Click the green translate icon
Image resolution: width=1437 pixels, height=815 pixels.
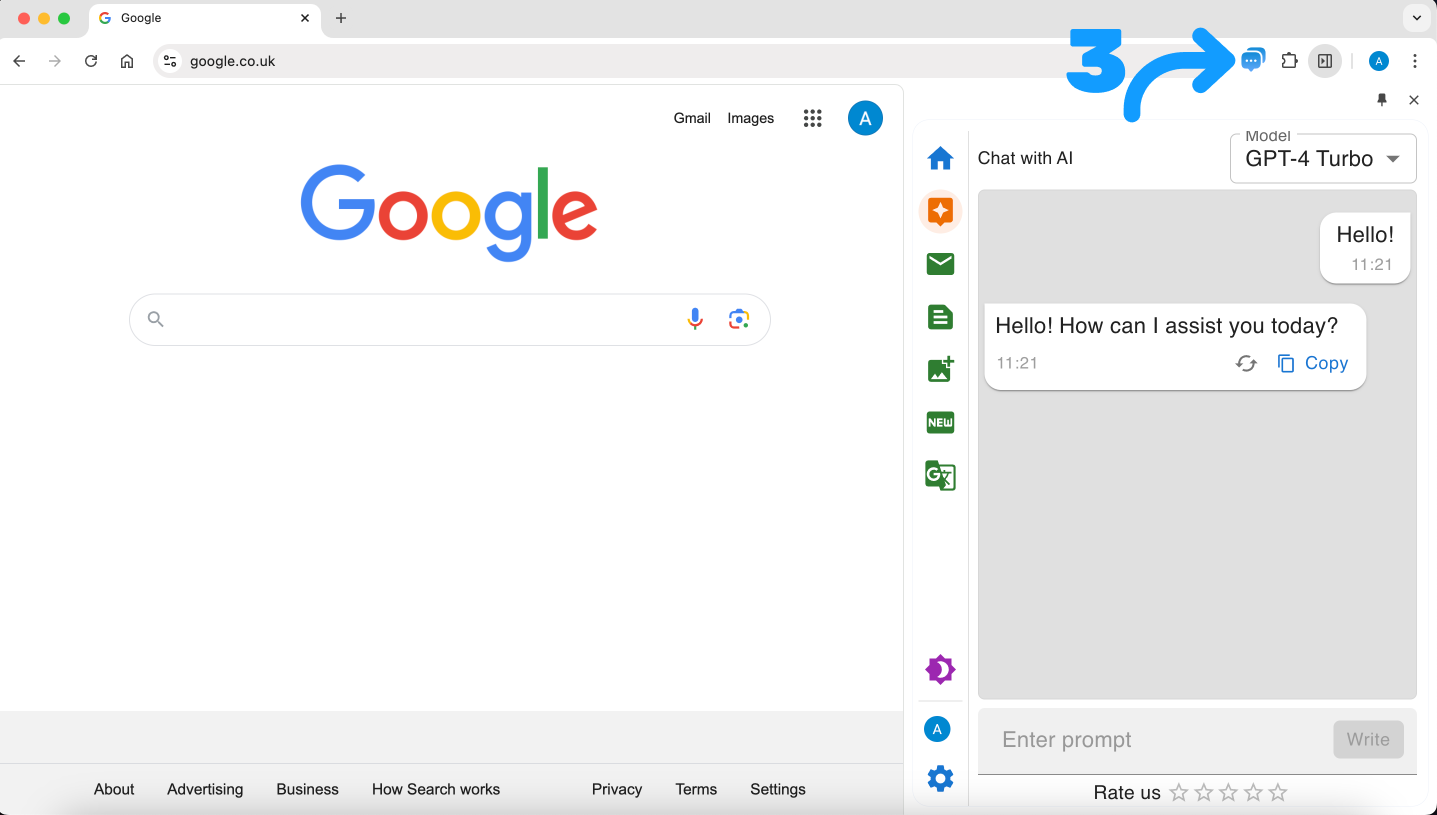point(940,475)
